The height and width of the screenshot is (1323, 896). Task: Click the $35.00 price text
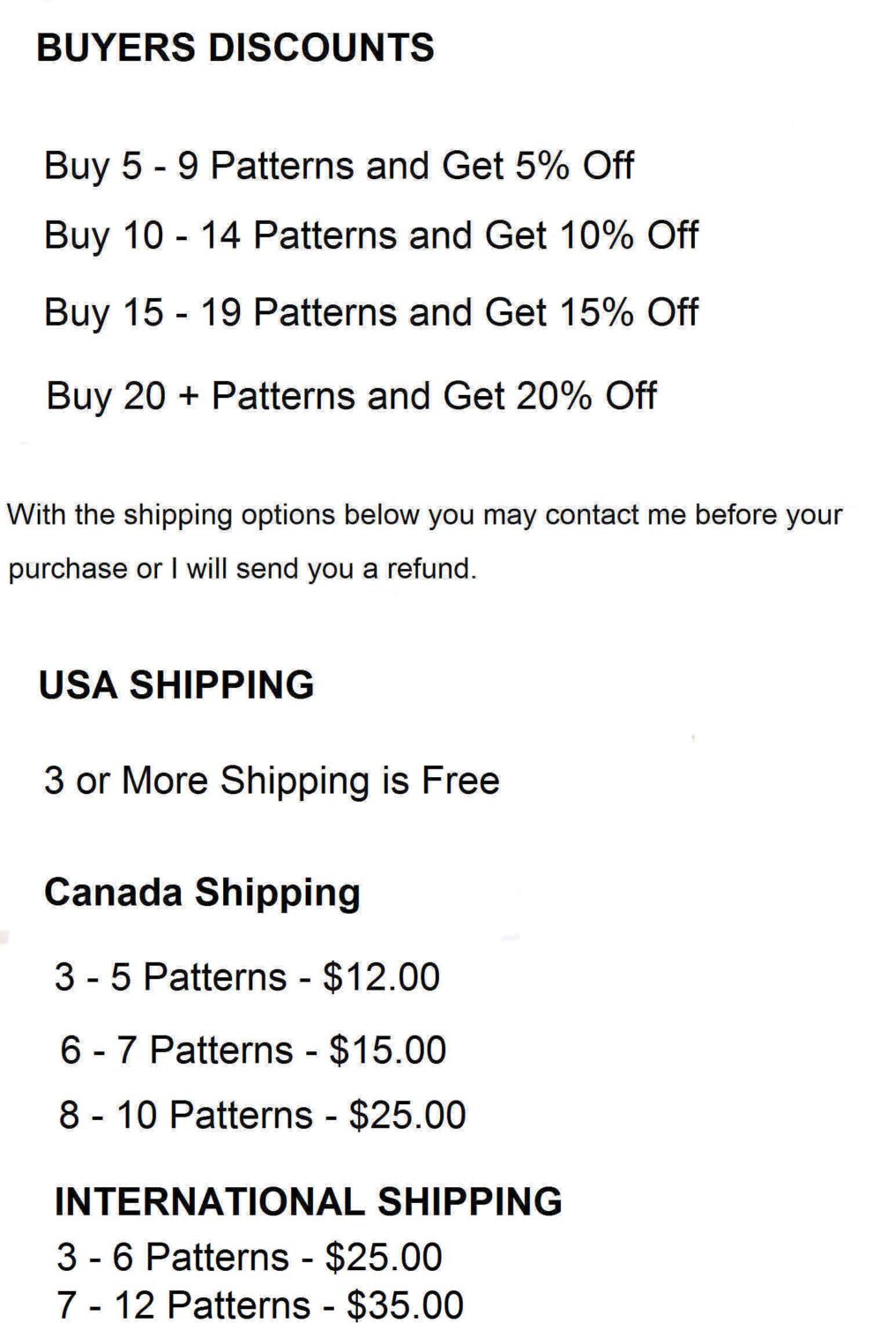[405, 1305]
